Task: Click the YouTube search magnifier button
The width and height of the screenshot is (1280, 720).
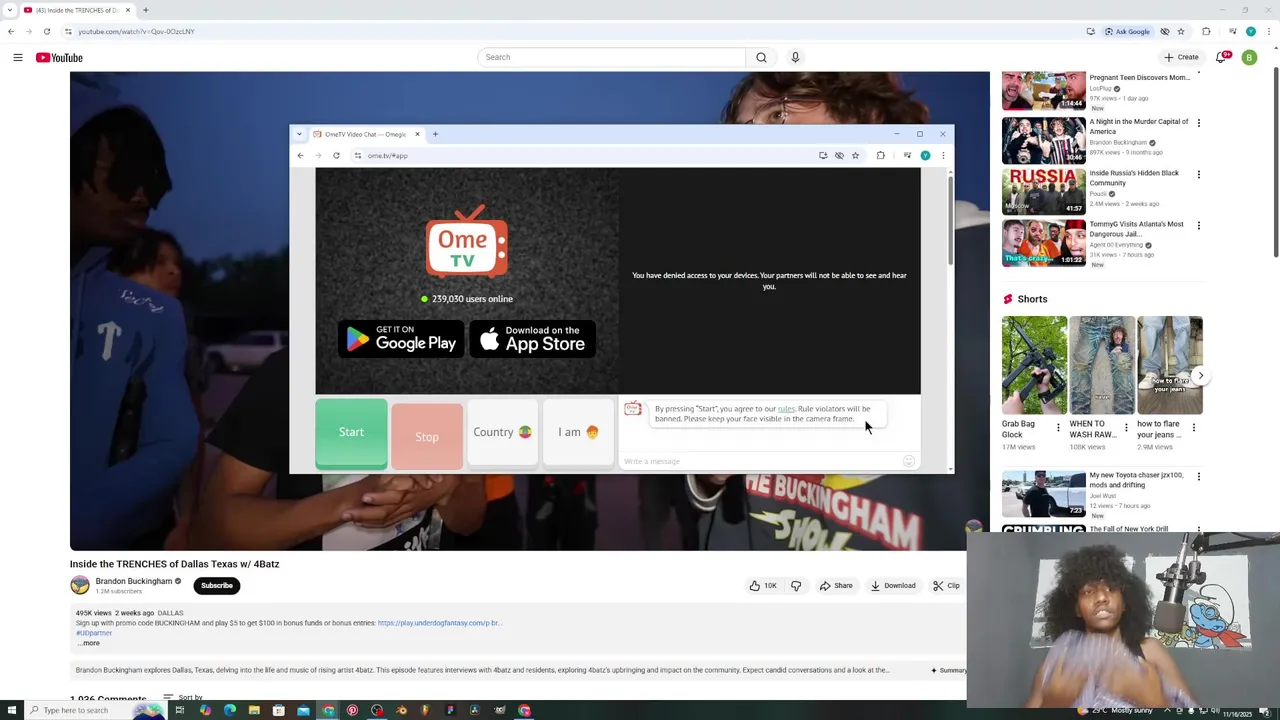Action: coord(761,57)
